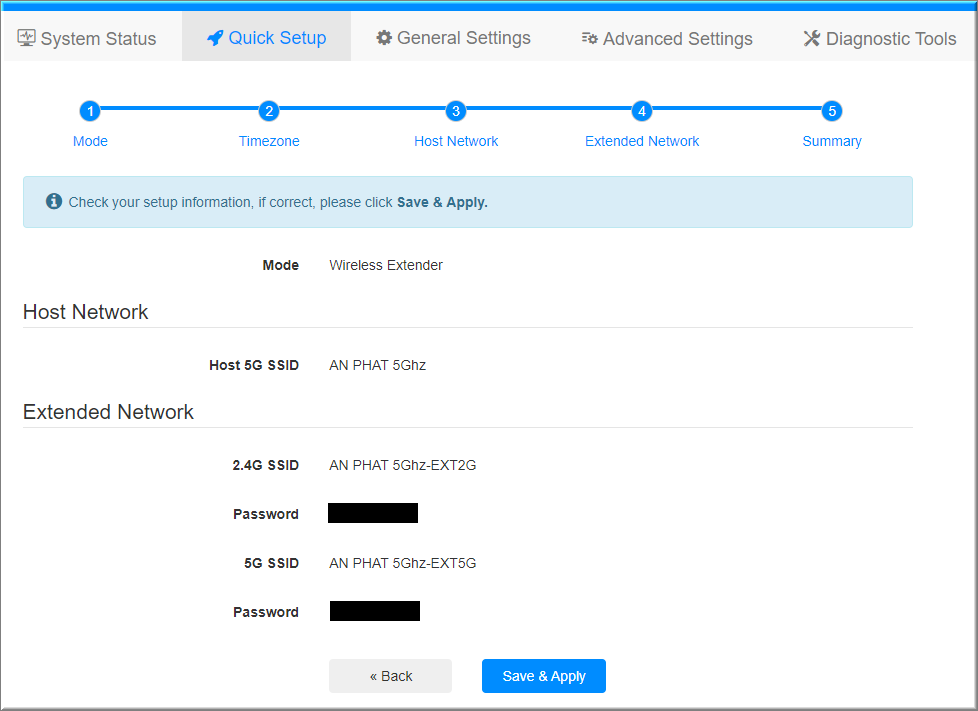This screenshot has width=978, height=711.
Task: Click the info icon in the blue notice
Action: pyautogui.click(x=54, y=202)
